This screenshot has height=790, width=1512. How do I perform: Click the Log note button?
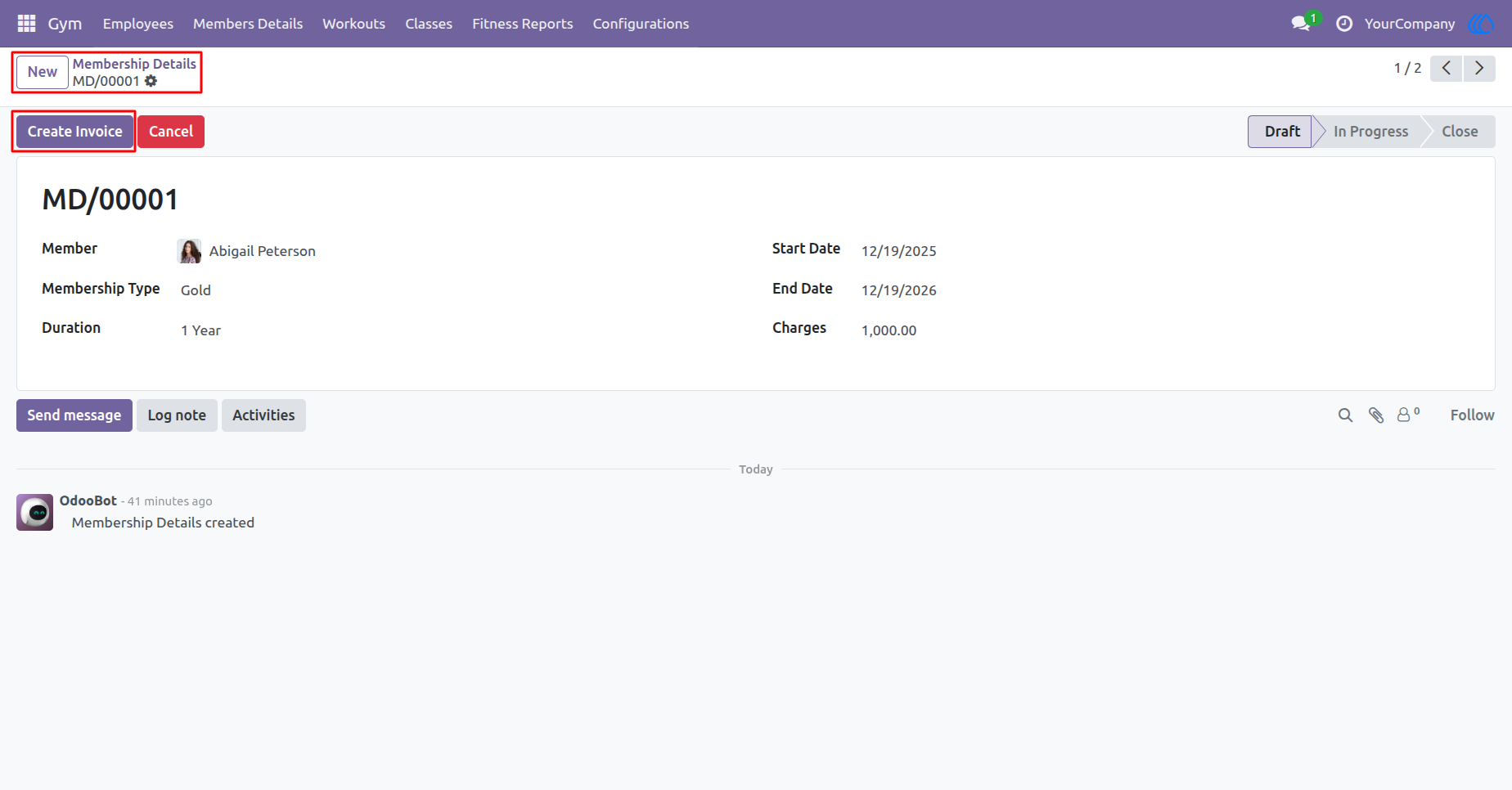click(x=177, y=415)
